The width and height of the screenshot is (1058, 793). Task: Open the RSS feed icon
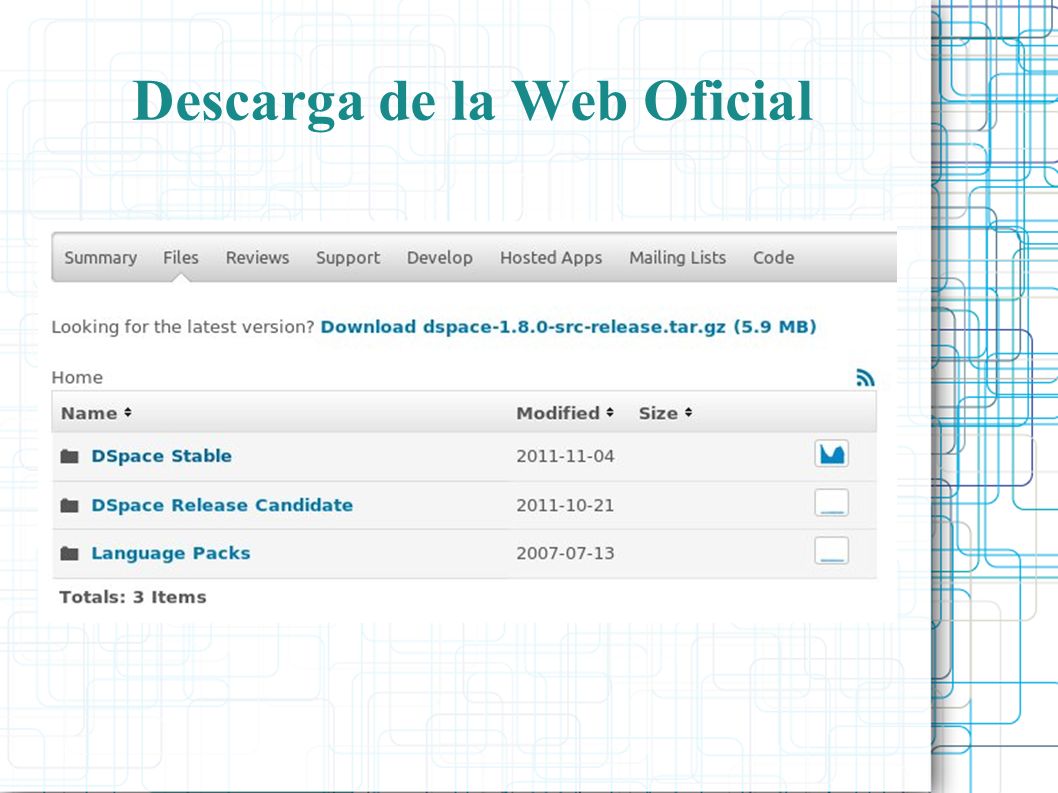pos(865,377)
